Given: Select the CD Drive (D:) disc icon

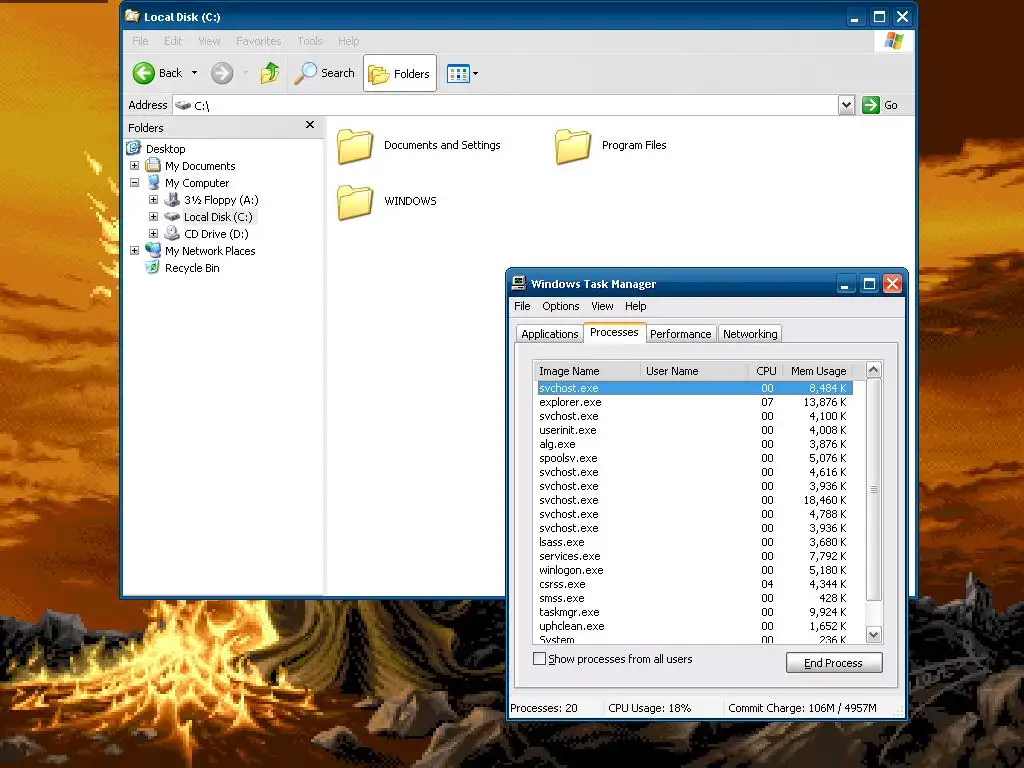Looking at the screenshot, I should (x=172, y=233).
